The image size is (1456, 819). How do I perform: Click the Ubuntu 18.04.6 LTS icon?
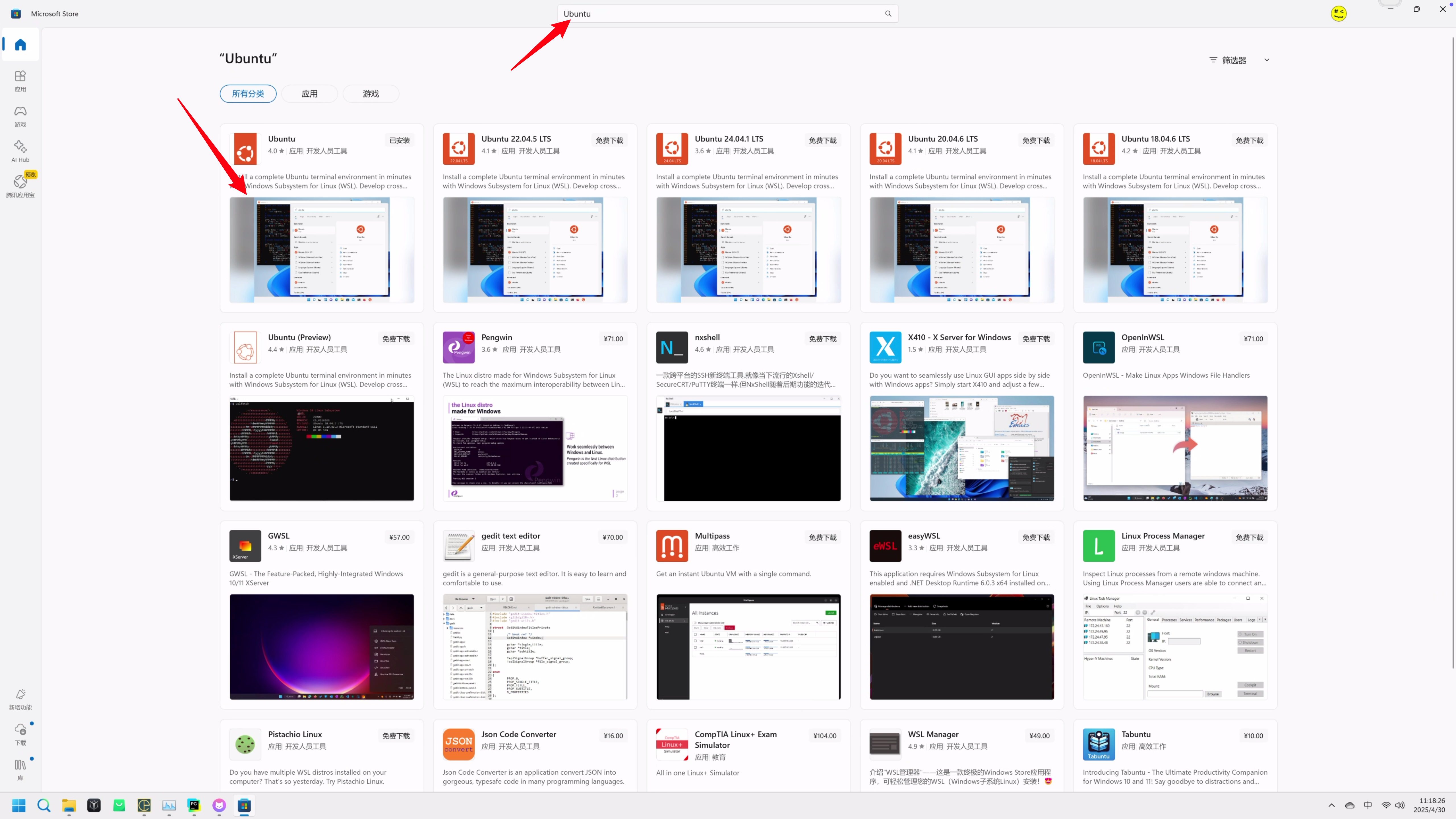[x=1099, y=149]
